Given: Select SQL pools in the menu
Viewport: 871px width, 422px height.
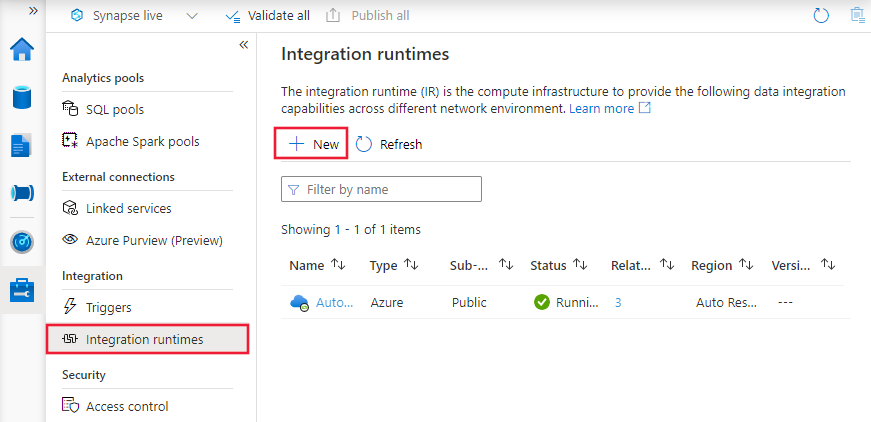Looking at the screenshot, I should [114, 108].
